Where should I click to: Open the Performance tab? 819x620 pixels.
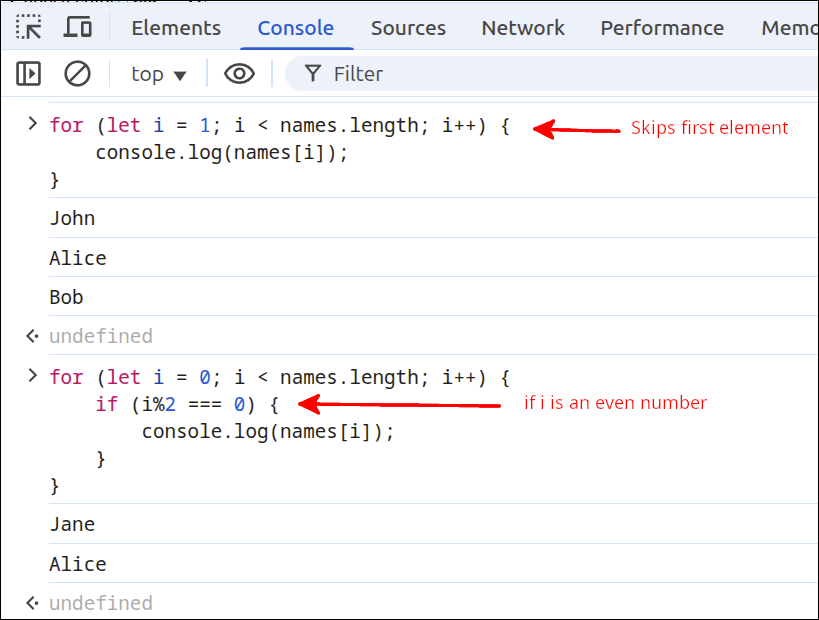point(662,28)
